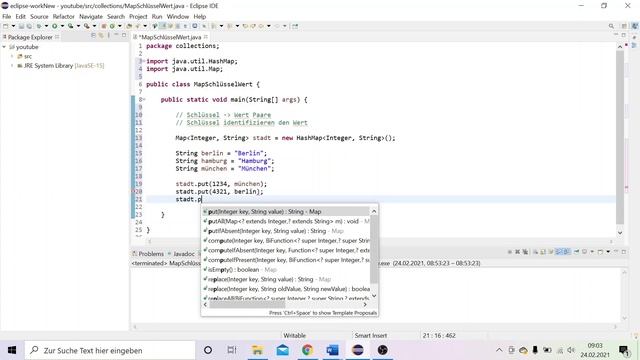Screen dimensions: 640x360
Task: Click the editor vertical scrollbar thumb
Action: pyautogui.click(x=620, y=137)
